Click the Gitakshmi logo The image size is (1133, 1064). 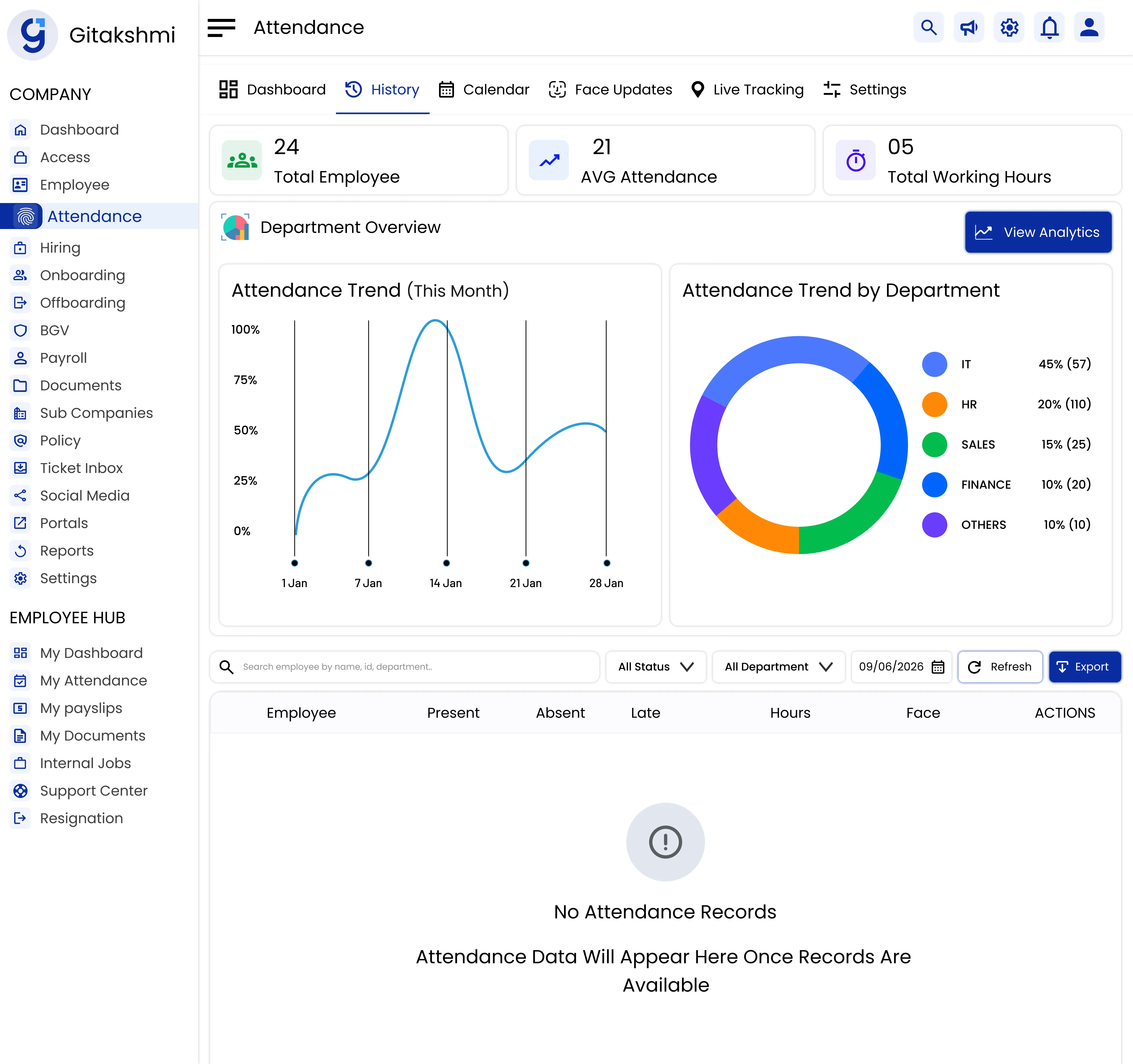click(x=32, y=35)
